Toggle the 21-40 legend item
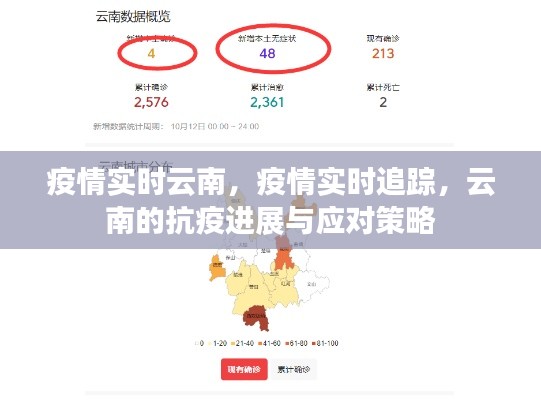 pyautogui.click(x=242, y=343)
